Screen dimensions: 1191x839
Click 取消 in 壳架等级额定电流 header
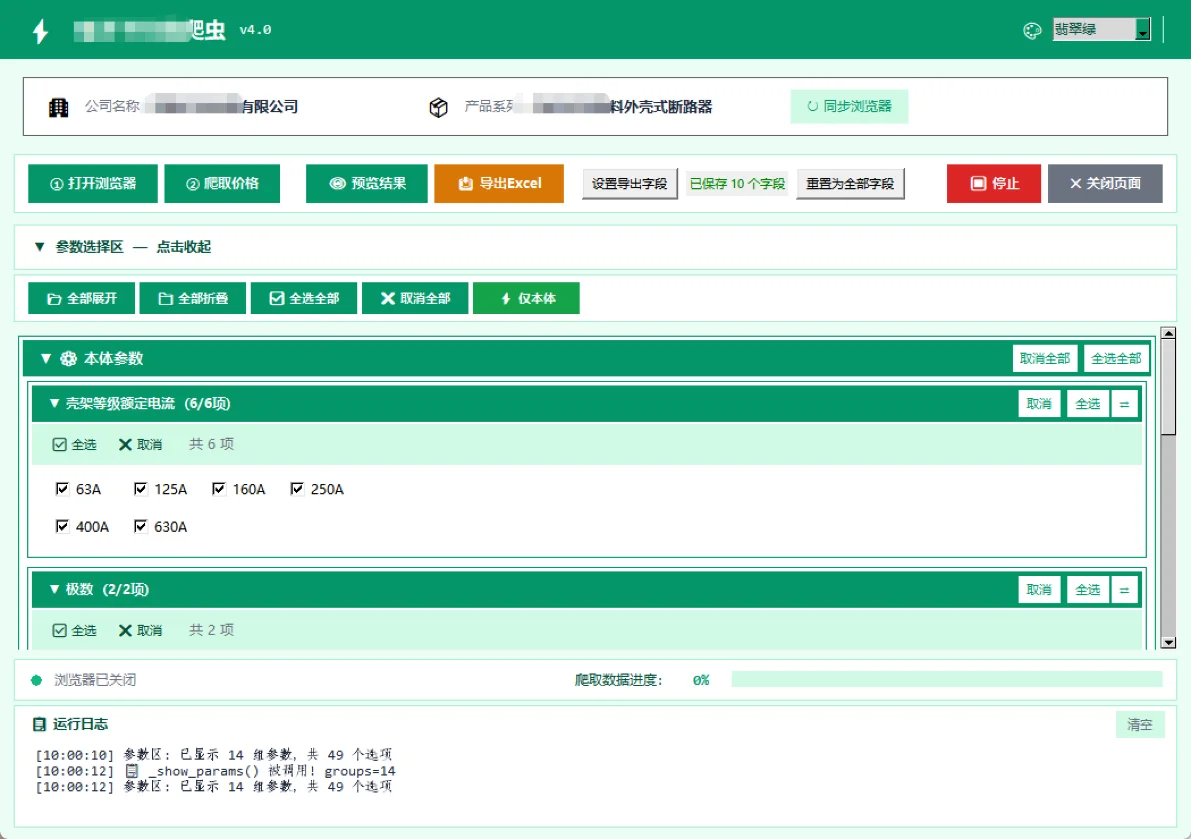(1039, 404)
